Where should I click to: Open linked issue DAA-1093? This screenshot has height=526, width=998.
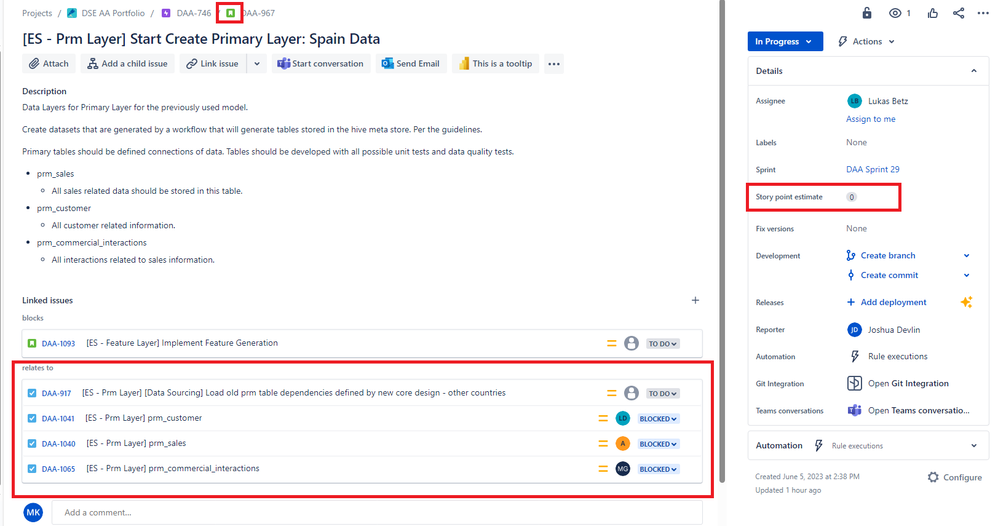click(58, 343)
